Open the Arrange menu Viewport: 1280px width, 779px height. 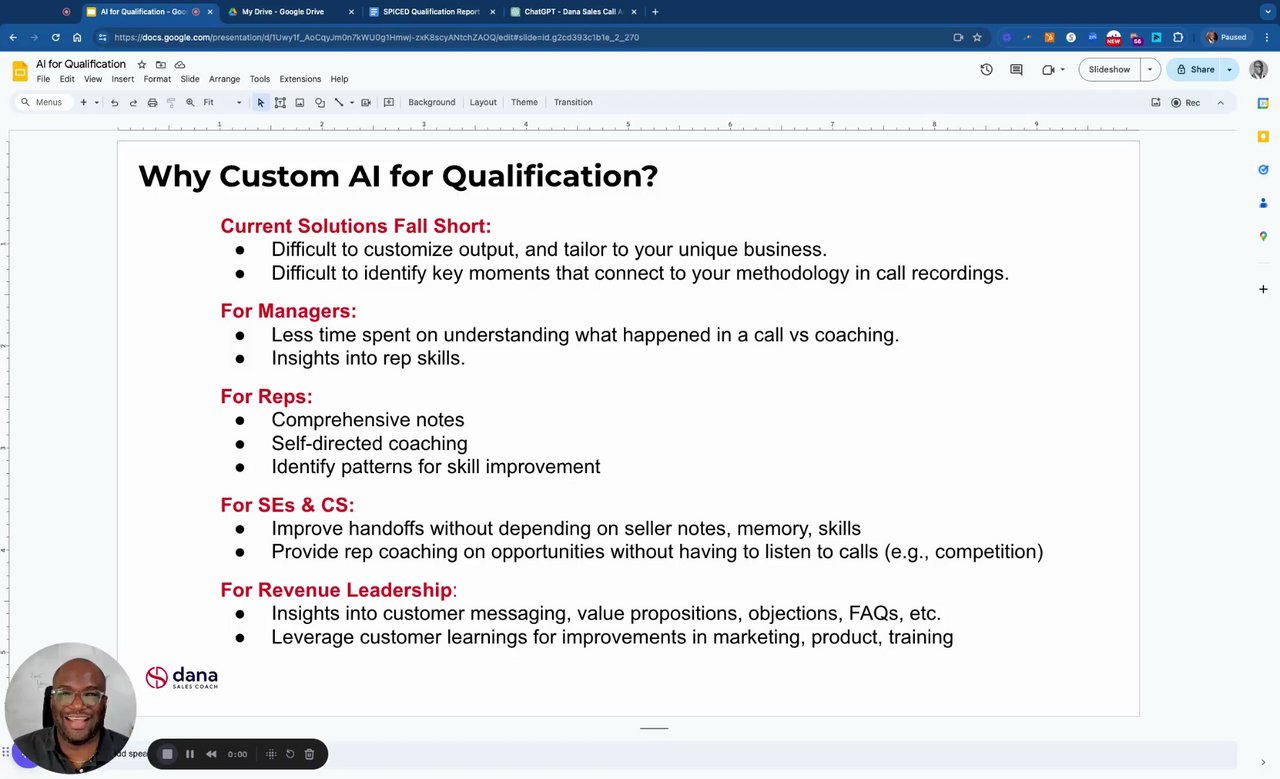pos(224,79)
